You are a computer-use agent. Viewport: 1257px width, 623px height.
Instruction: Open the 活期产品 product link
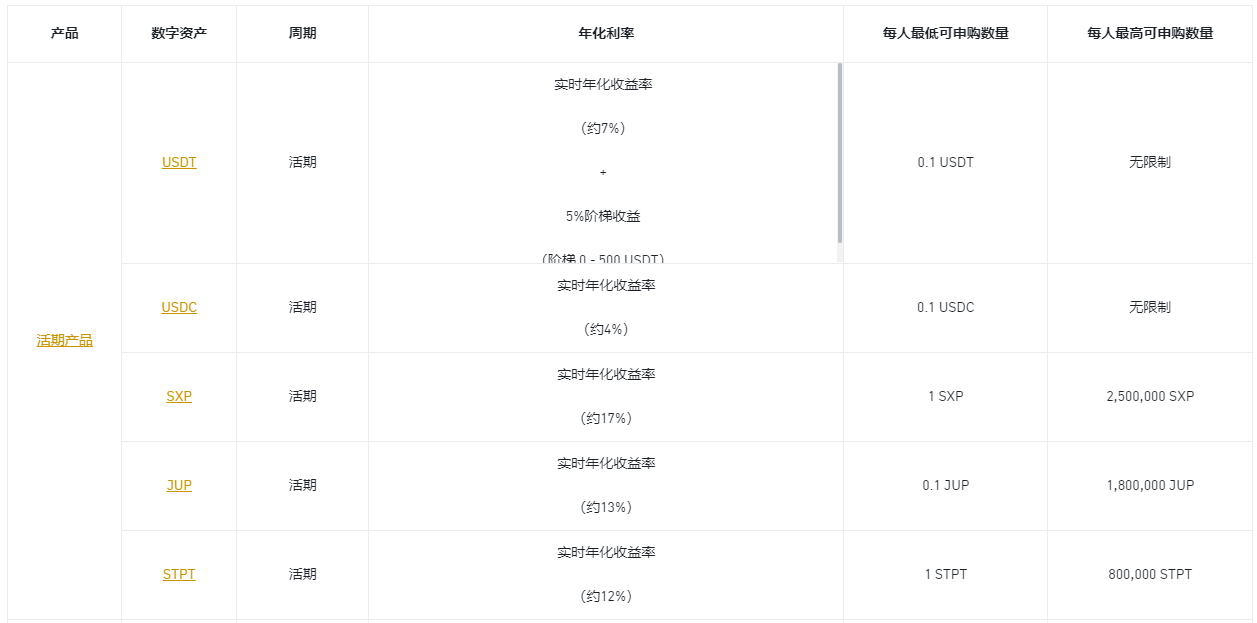65,340
